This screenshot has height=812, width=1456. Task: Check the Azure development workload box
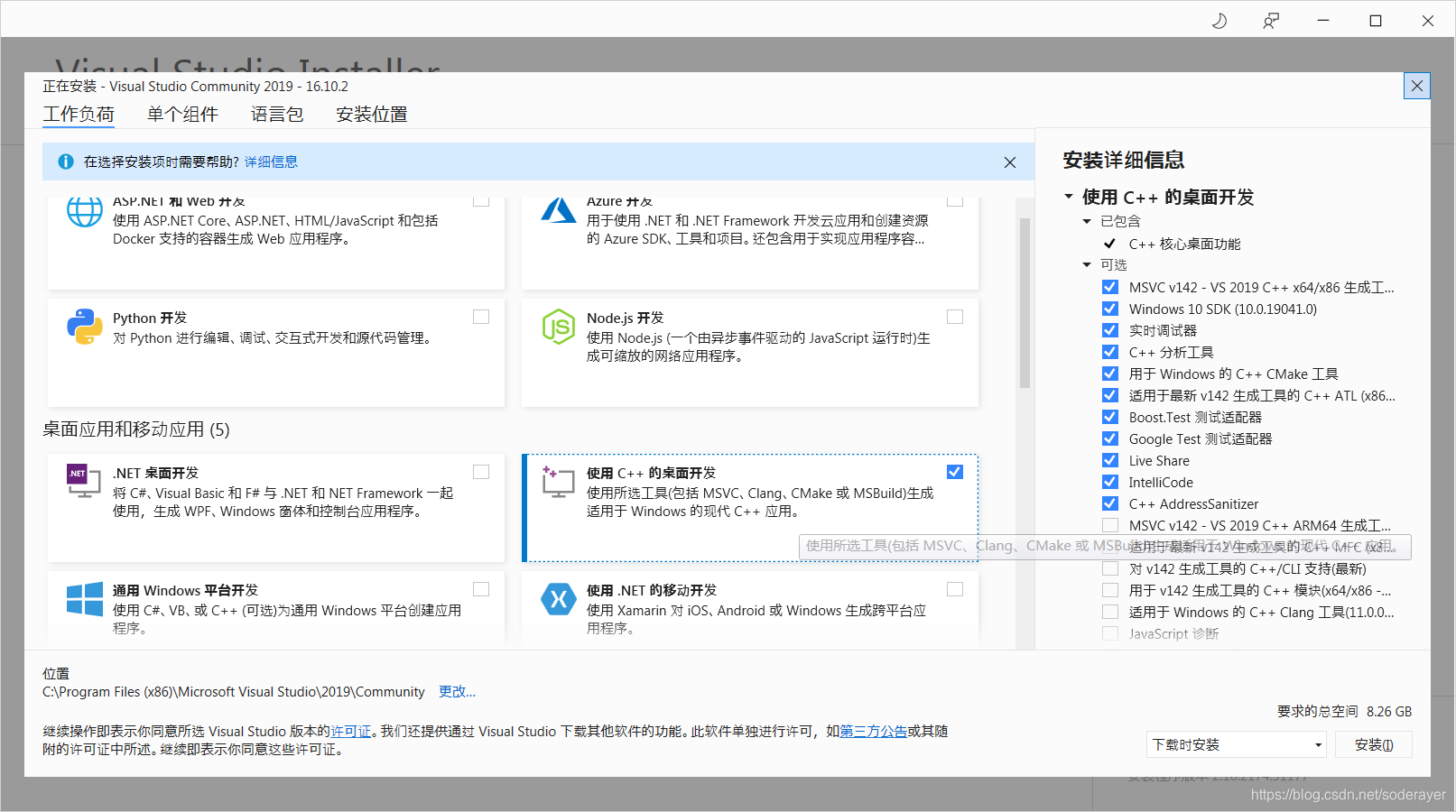[x=955, y=201]
